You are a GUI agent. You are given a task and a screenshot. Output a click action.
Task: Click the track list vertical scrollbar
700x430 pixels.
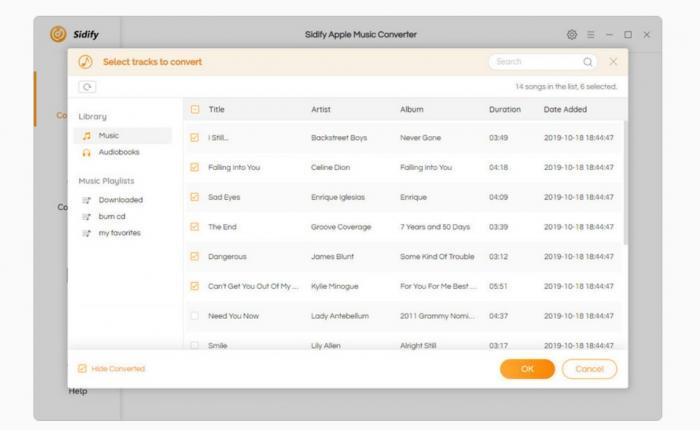pyautogui.click(x=625, y=183)
